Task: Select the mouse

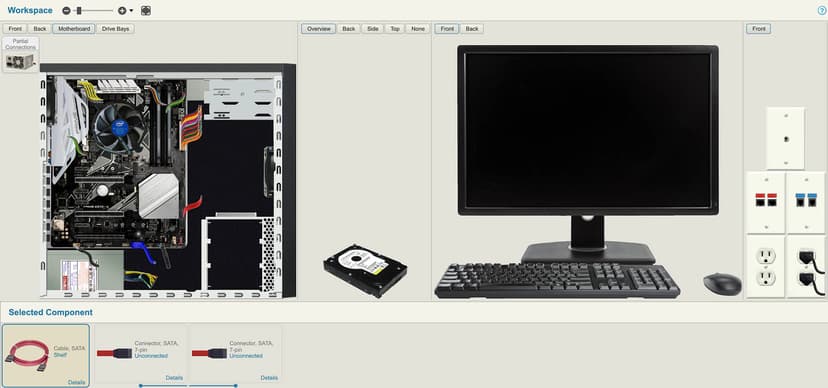Action: click(722, 283)
